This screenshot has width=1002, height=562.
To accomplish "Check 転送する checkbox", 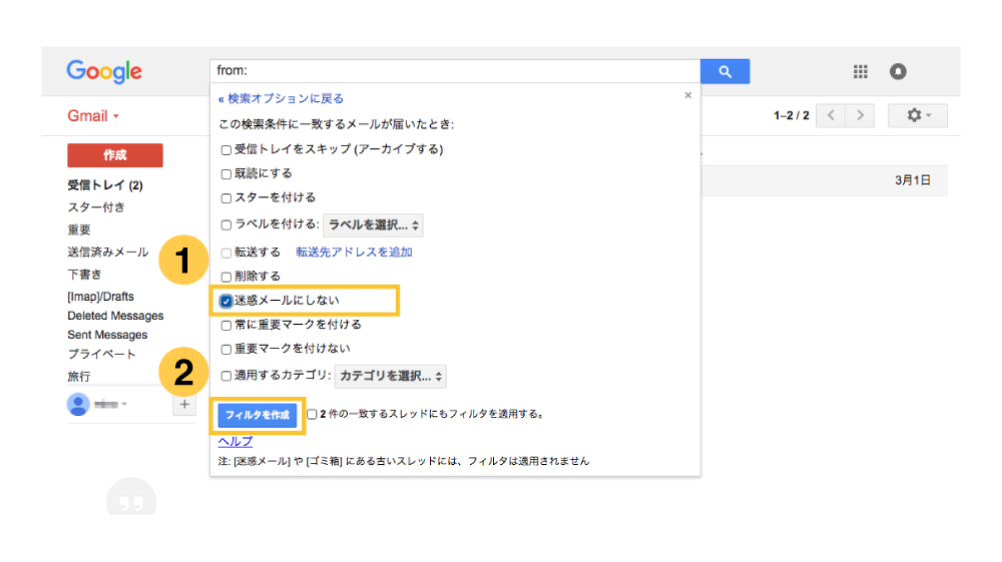I will point(226,253).
